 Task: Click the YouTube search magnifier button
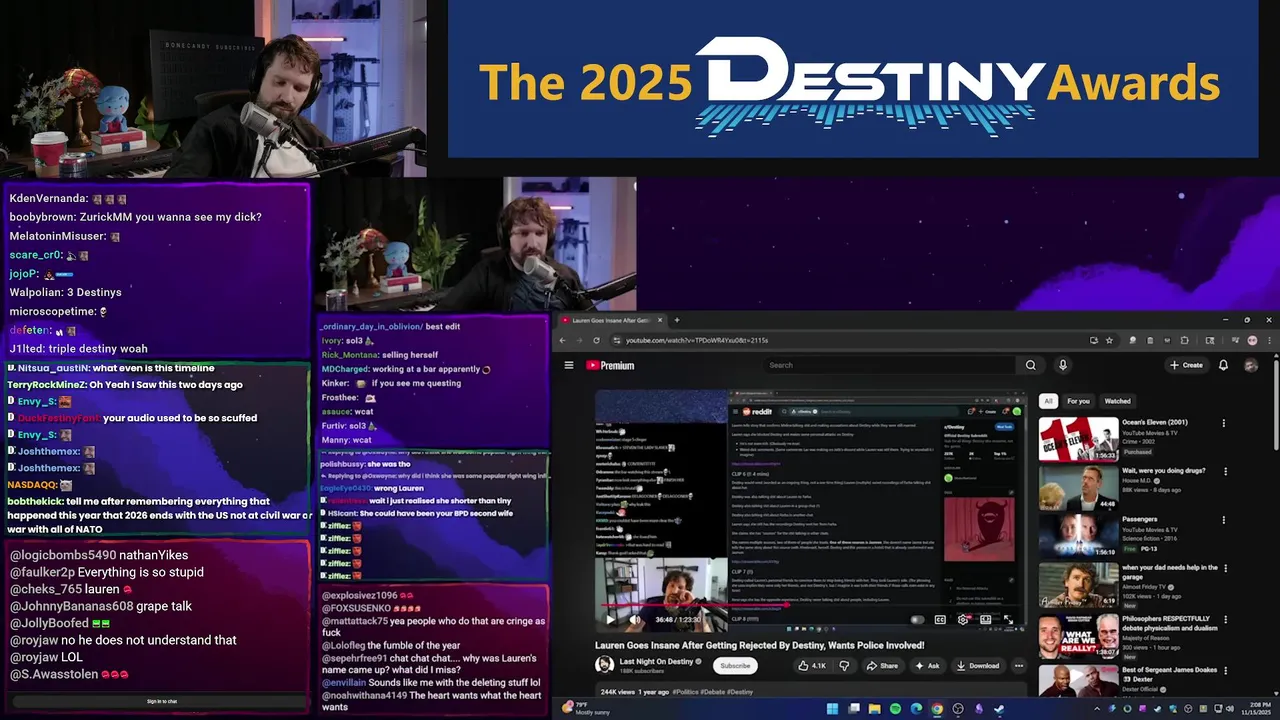coord(1031,365)
